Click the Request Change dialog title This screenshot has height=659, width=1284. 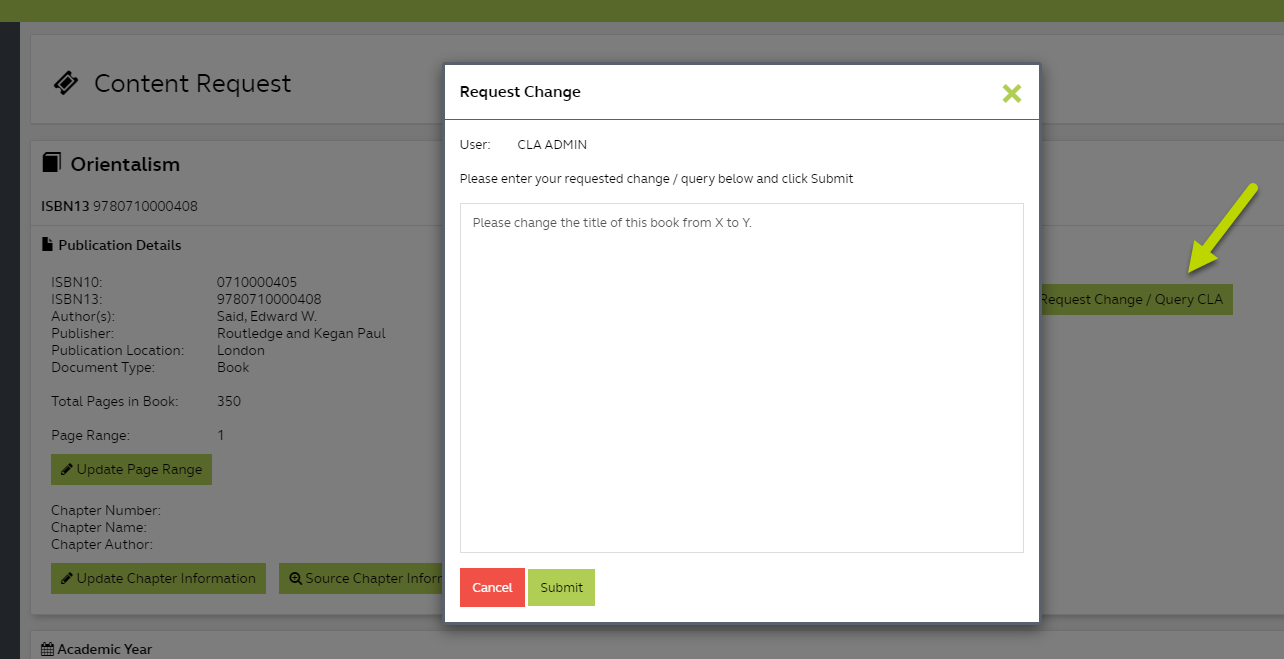[520, 92]
